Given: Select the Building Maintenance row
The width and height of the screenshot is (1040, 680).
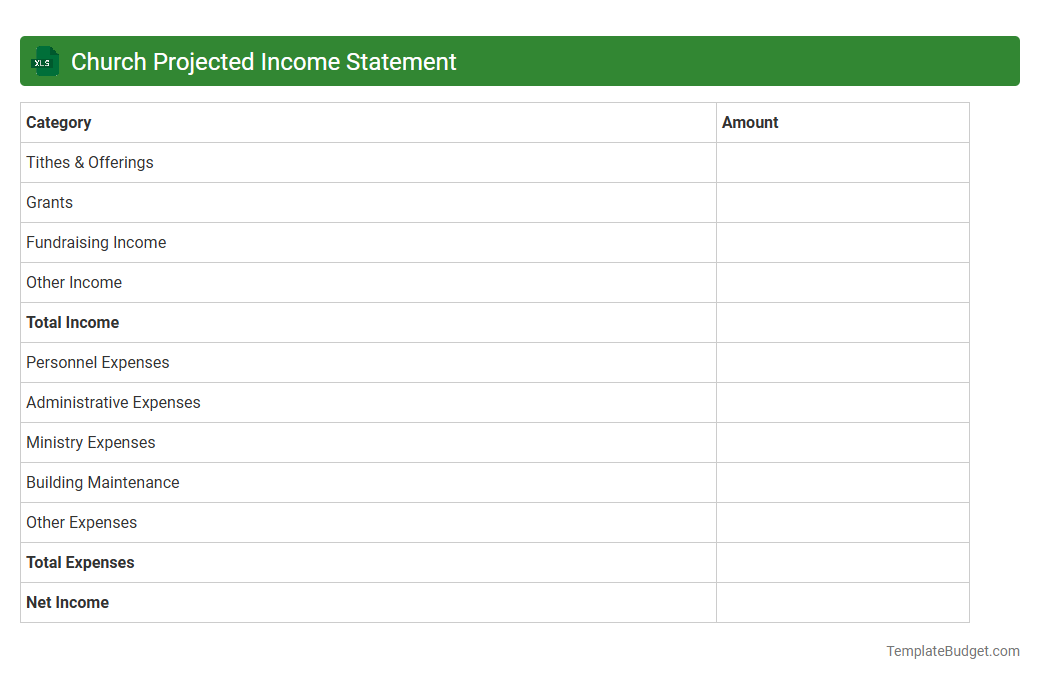Looking at the screenshot, I should tap(102, 482).
